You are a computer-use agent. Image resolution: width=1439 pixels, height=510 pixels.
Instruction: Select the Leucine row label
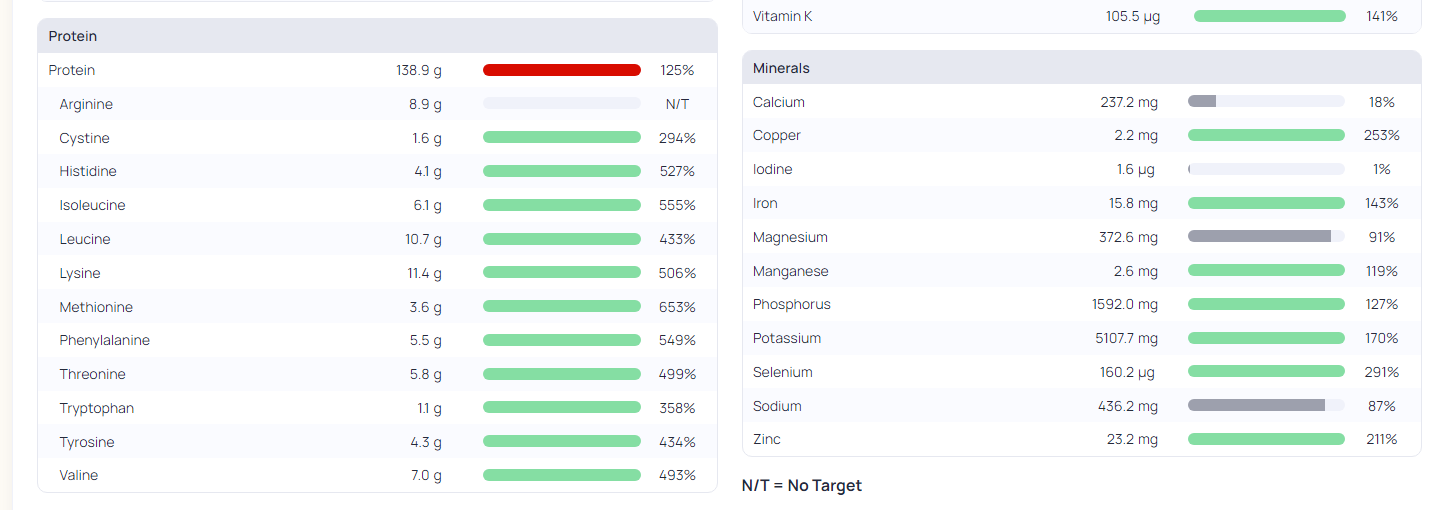85,239
